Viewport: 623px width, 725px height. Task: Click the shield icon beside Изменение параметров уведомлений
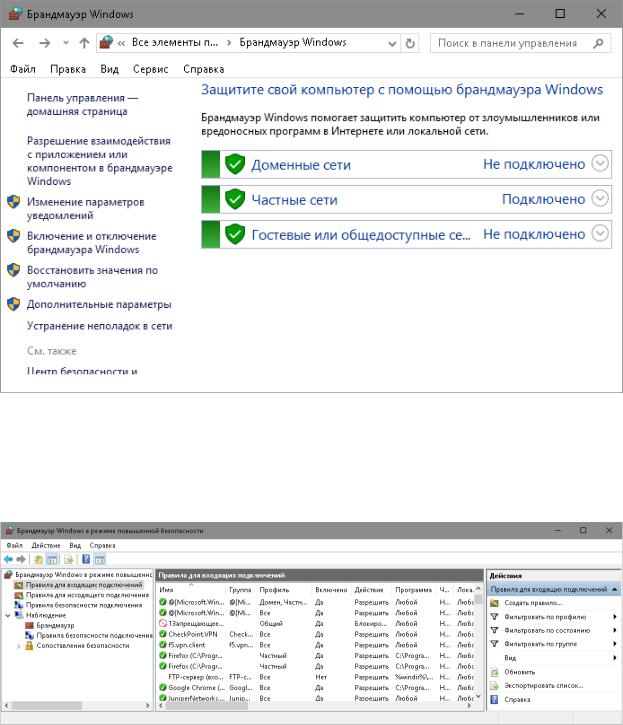tap(14, 202)
